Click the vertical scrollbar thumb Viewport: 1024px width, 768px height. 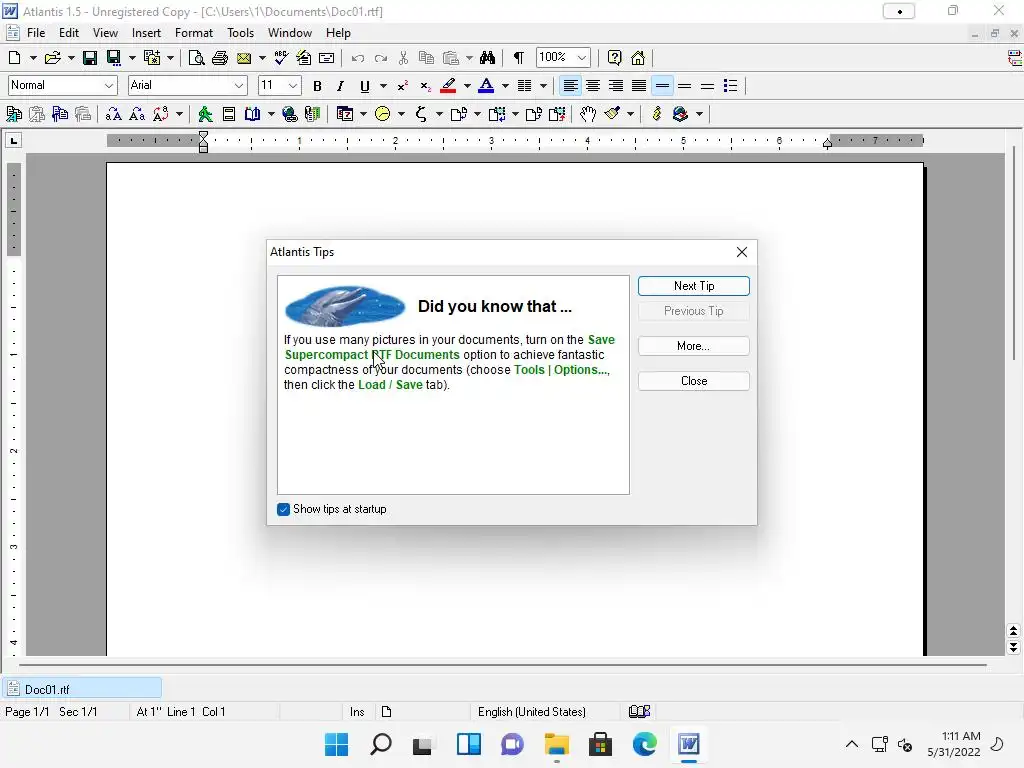[1014, 255]
